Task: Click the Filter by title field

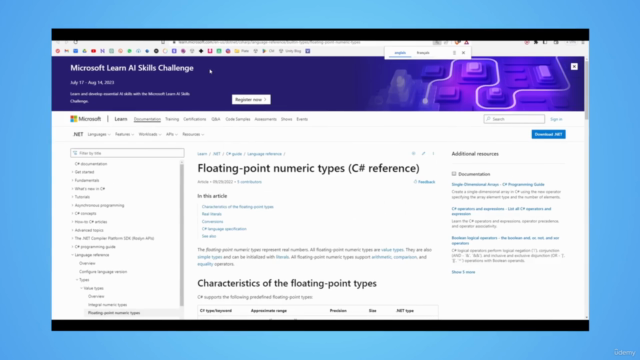Action: click(x=127, y=153)
